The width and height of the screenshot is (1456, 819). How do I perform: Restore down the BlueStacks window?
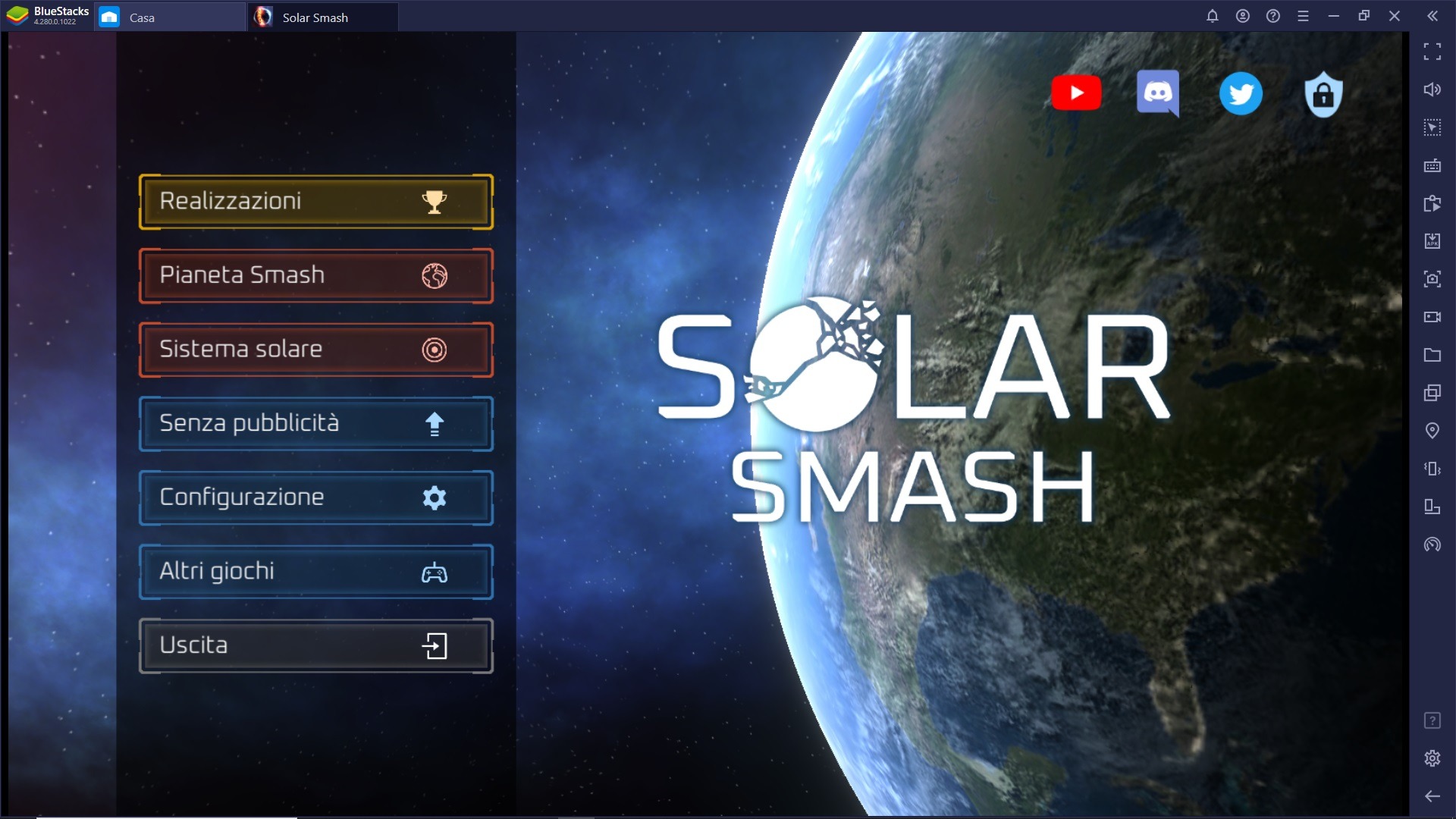[1364, 16]
